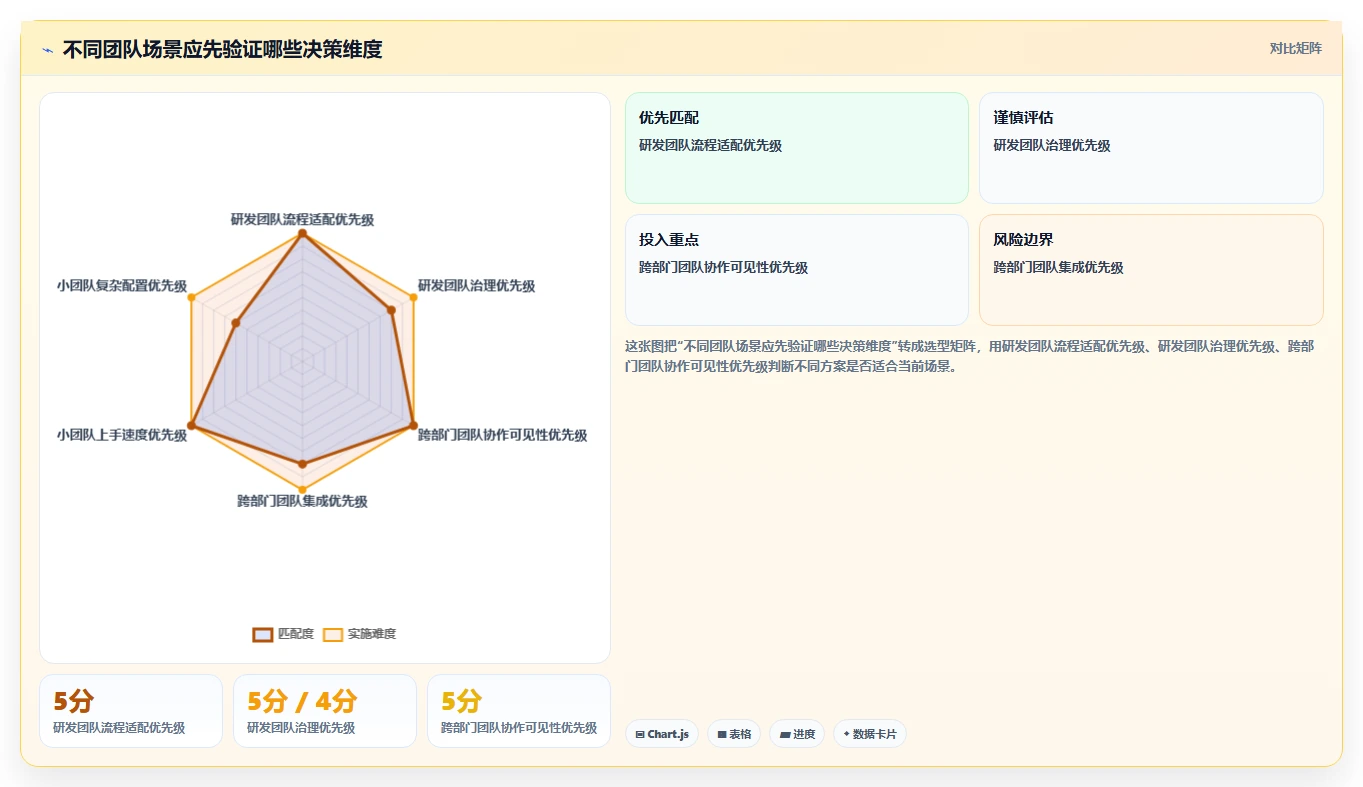Screen dimensions: 1363x787
Task: Click the Chart.js tag chip
Action: click(662, 734)
